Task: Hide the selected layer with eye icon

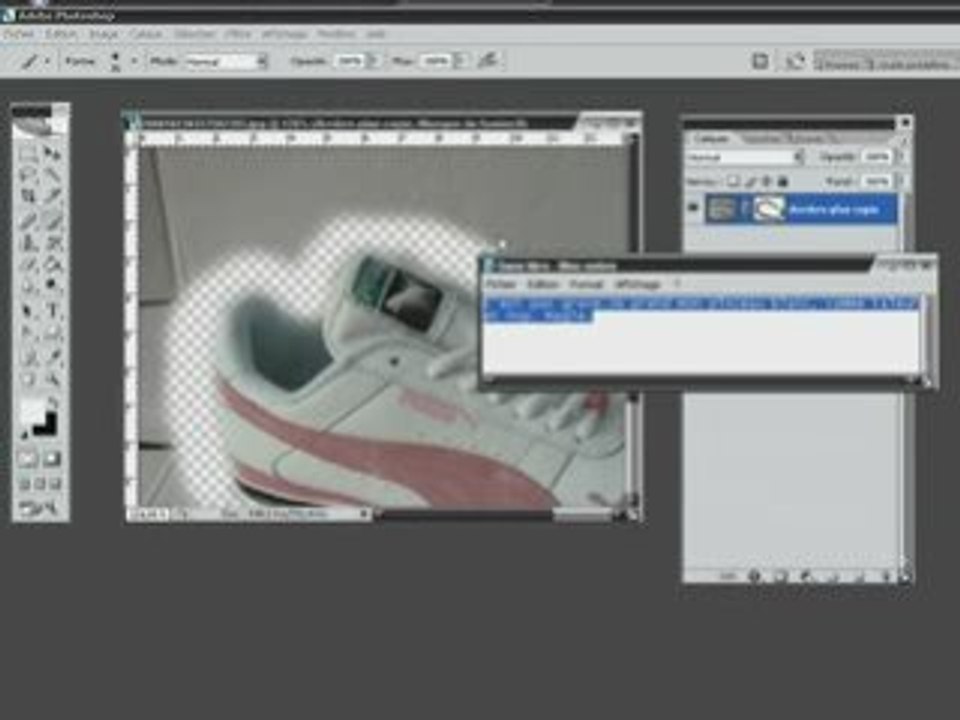Action: 693,208
